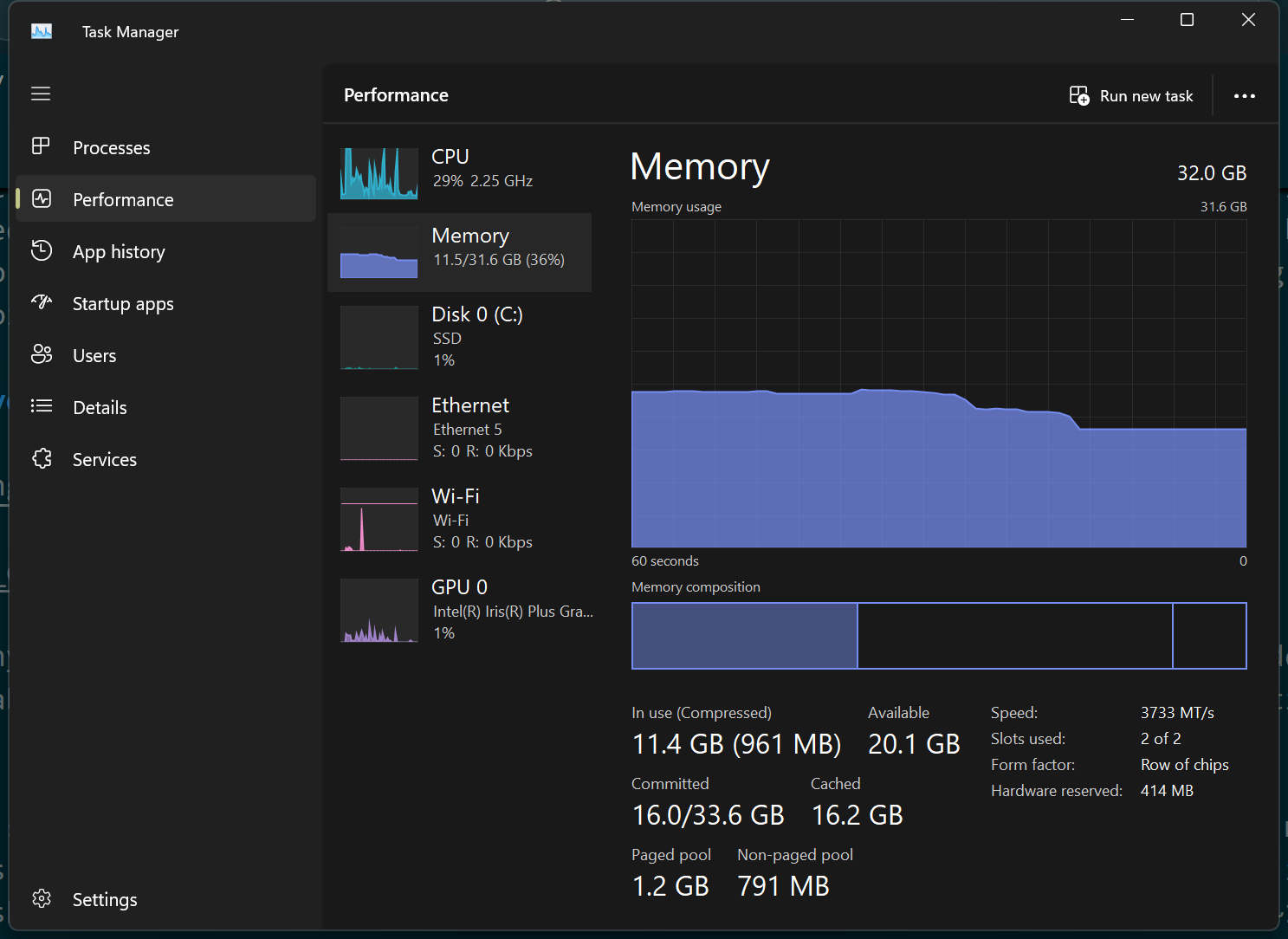
Task: Click the Run new task icon
Action: click(x=1079, y=95)
